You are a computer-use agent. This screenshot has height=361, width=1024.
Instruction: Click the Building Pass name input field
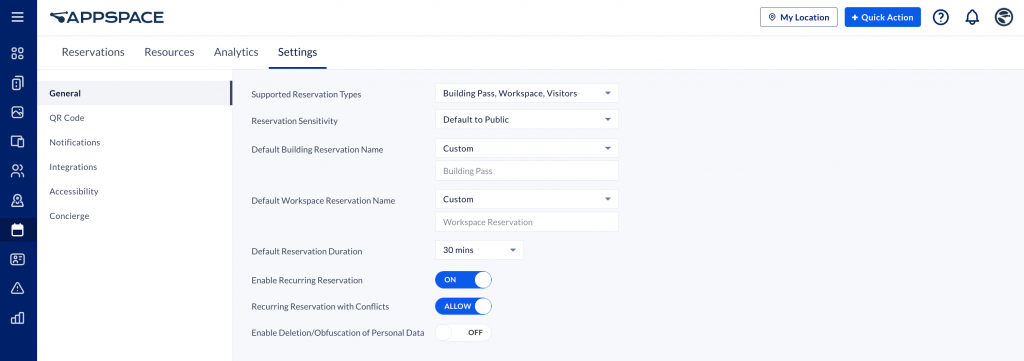[x=526, y=171]
